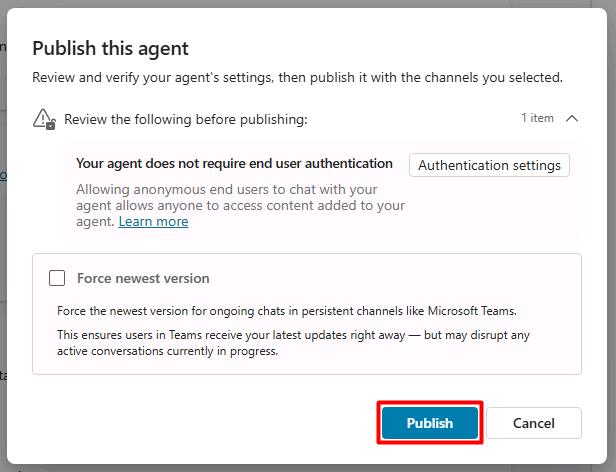Click the partially hidden blue link behind dialog
This screenshot has height=472, width=616.
click(x=3, y=175)
